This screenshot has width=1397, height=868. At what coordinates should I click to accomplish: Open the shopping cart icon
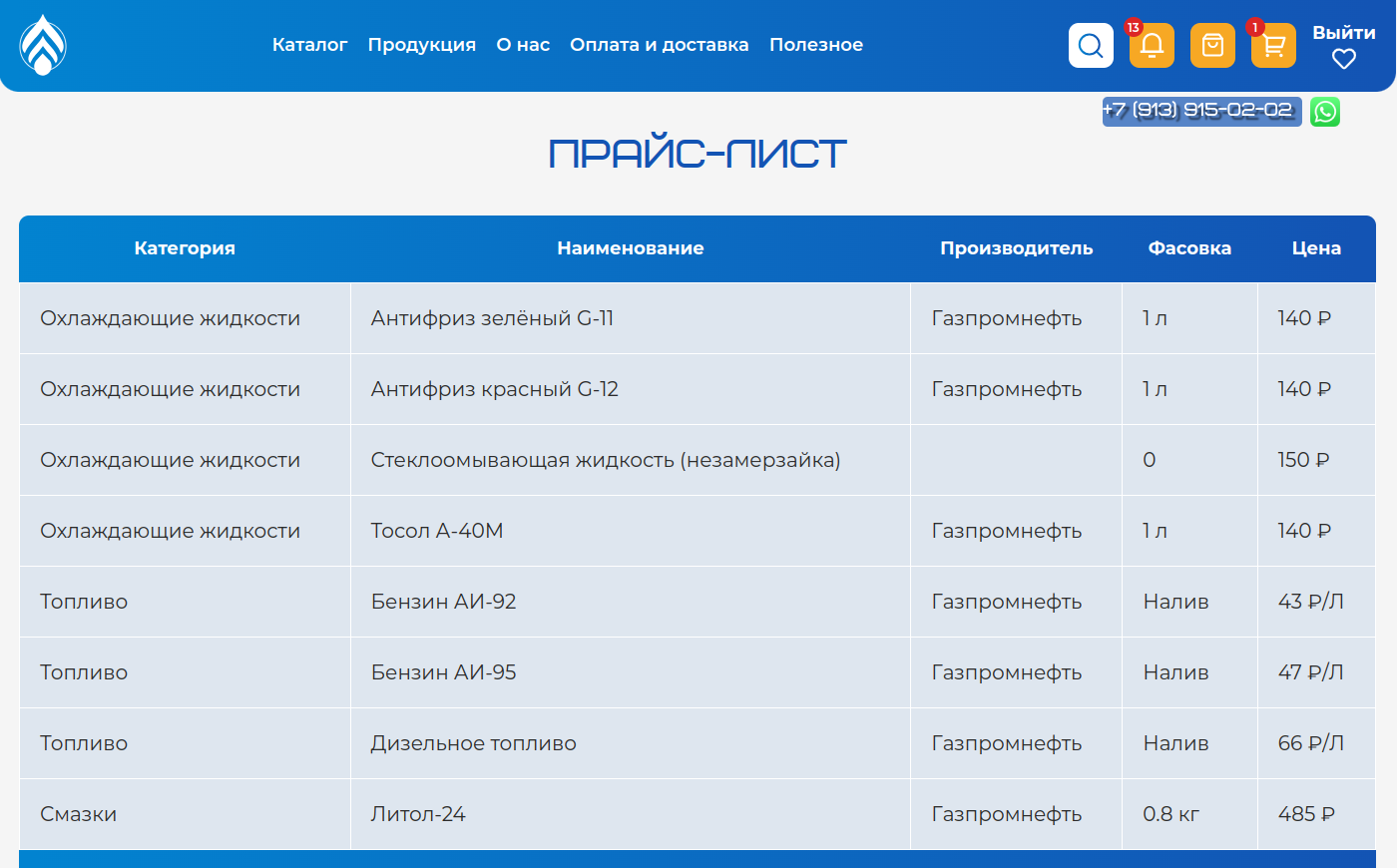pos(1273,45)
